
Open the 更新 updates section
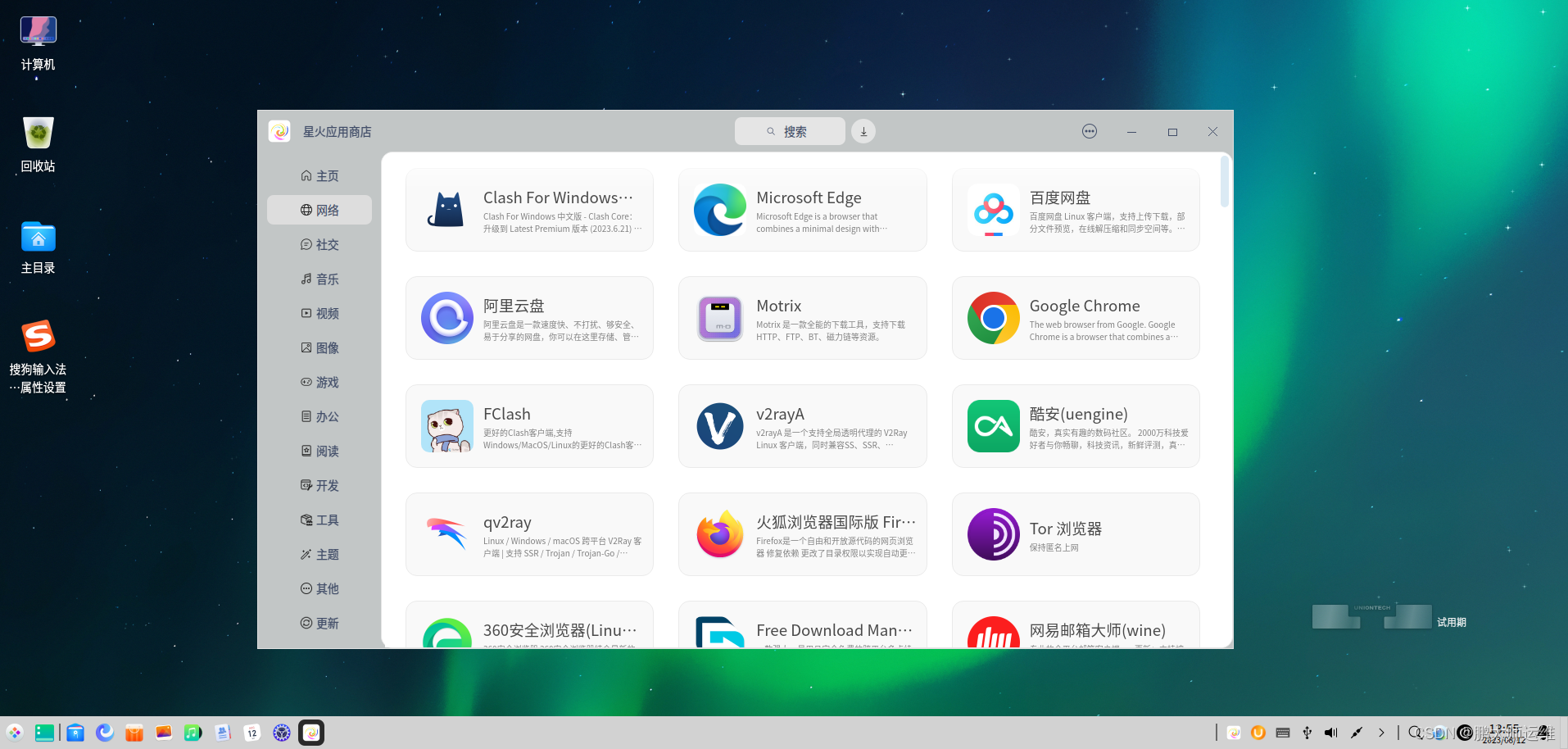[319, 624]
